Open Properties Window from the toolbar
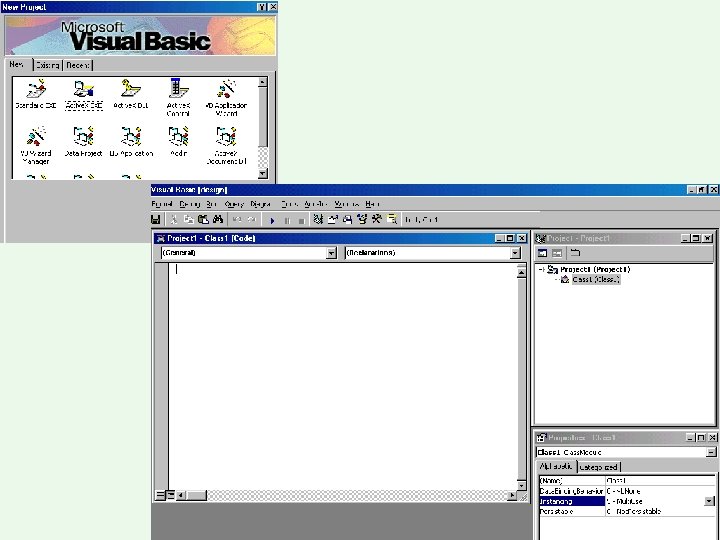720x540 pixels. 332,219
